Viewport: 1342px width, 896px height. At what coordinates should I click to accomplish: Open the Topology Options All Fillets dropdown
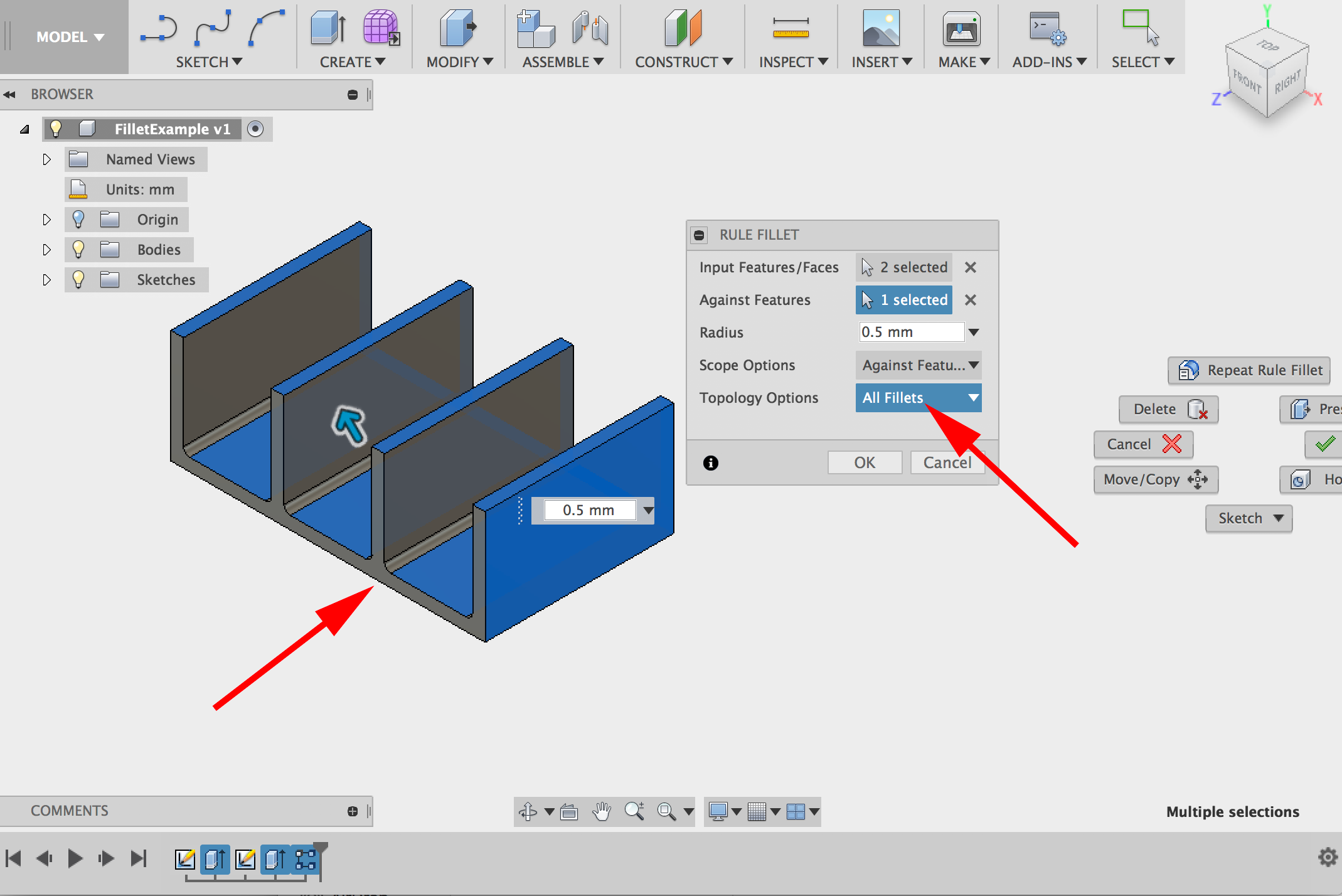point(919,398)
